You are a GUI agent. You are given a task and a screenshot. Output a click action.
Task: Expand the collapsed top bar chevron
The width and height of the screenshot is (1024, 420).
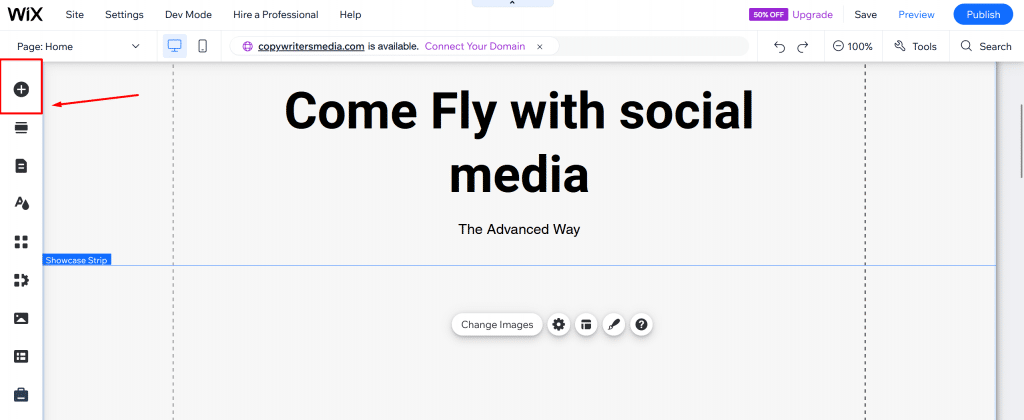click(512, 4)
